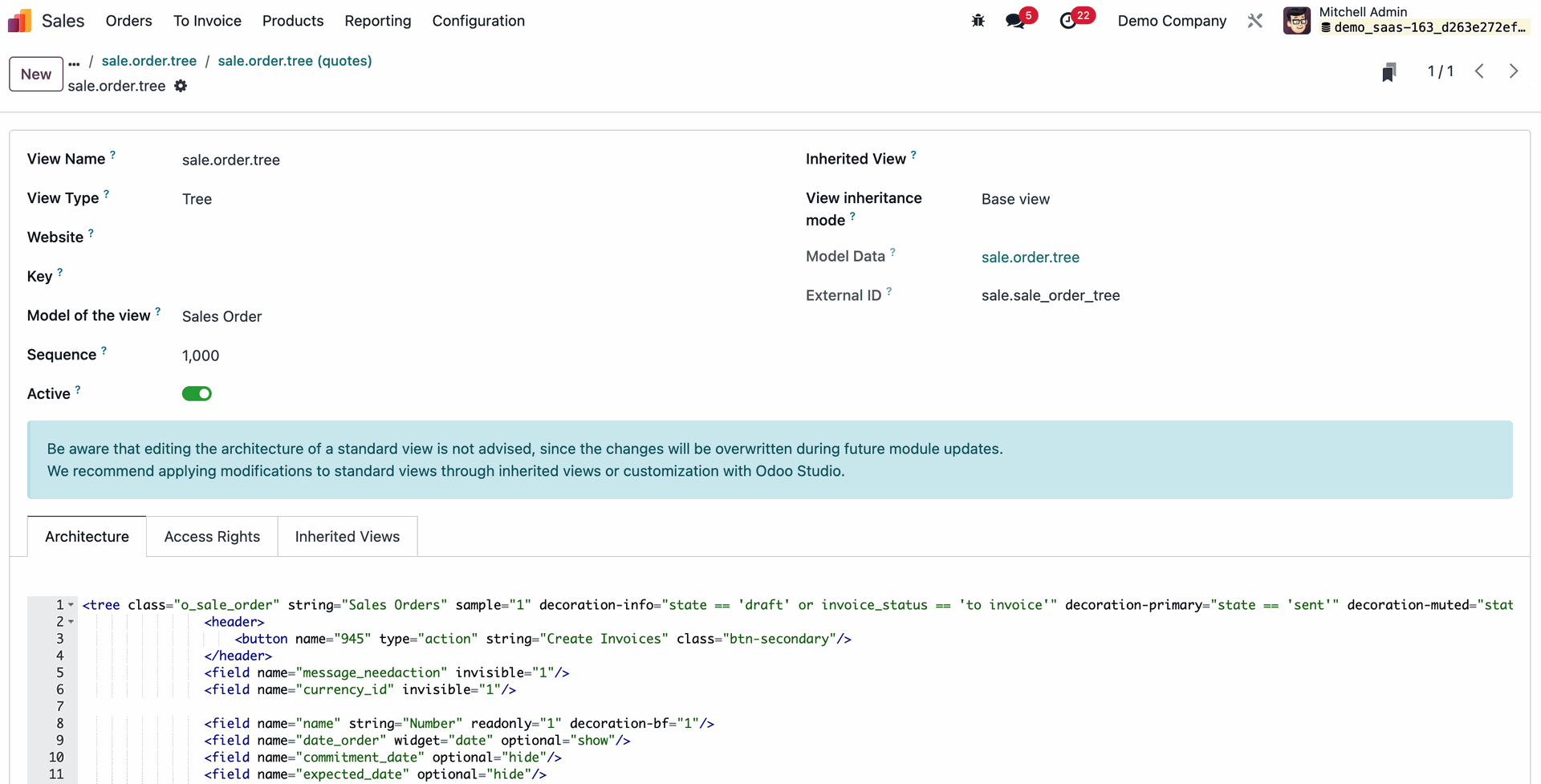This screenshot has width=1541, height=784.
Task: Click the wrench tools icon
Action: click(x=1255, y=21)
